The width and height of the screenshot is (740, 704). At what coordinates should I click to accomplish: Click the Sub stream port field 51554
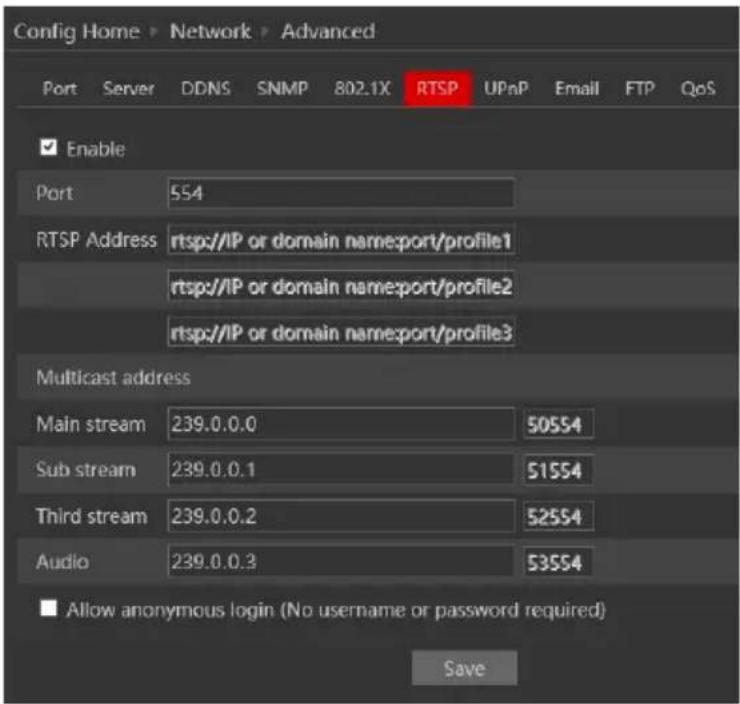pyautogui.click(x=558, y=470)
